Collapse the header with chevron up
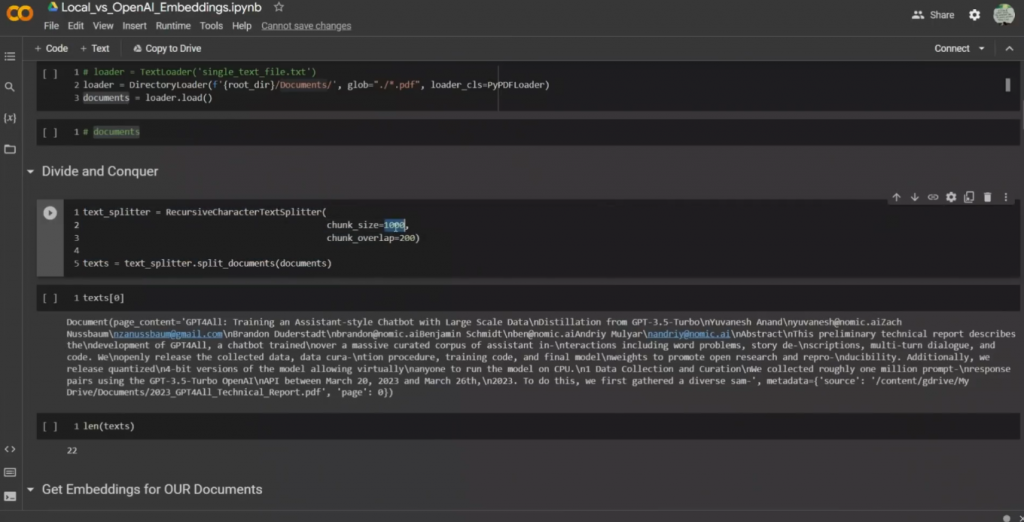This screenshot has height=522, width=1024. pyautogui.click(x=1008, y=48)
